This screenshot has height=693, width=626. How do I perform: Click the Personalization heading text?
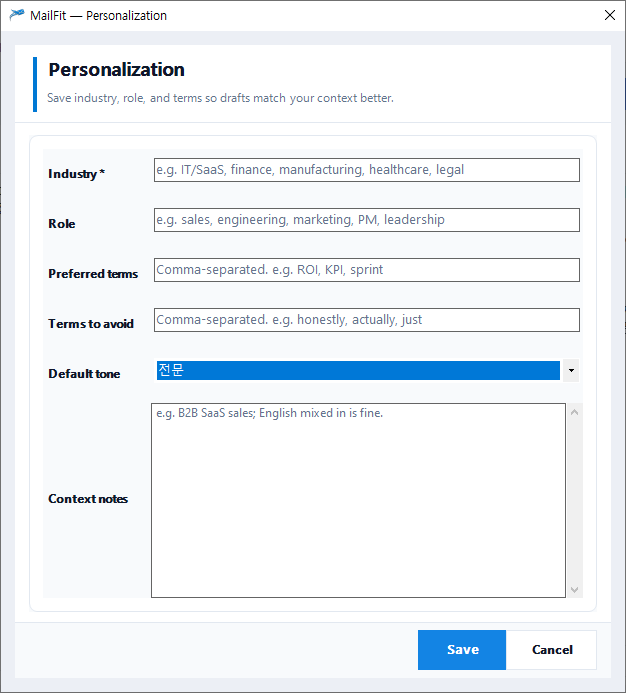116,70
